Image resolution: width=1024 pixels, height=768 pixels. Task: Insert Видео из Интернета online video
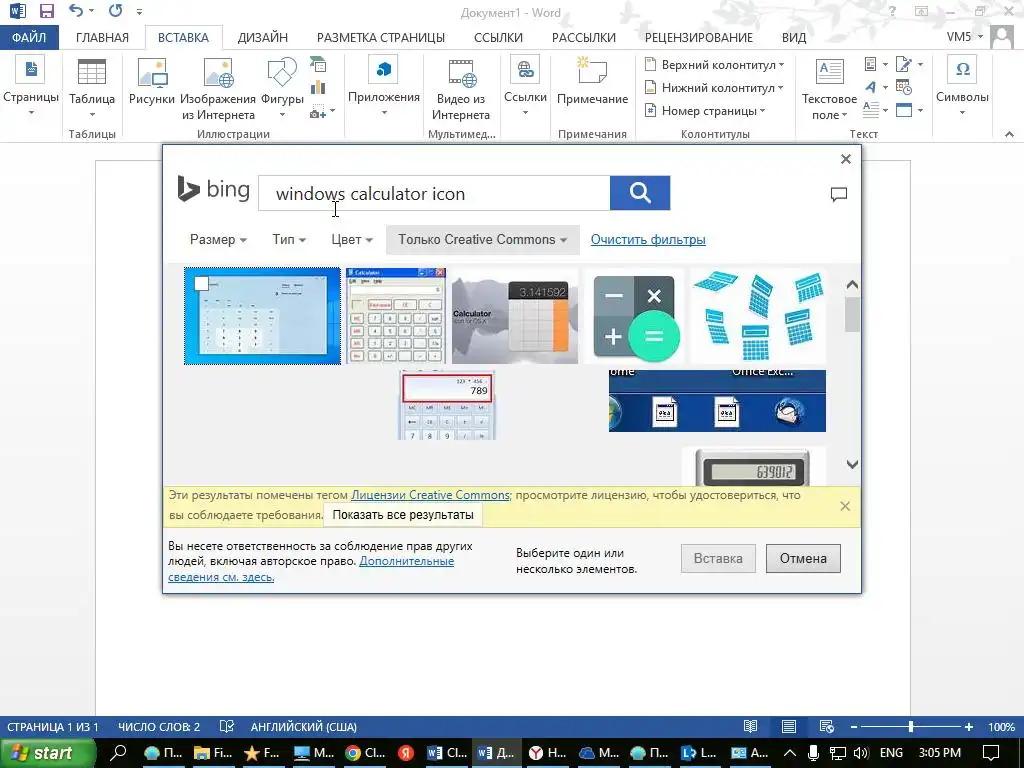460,89
